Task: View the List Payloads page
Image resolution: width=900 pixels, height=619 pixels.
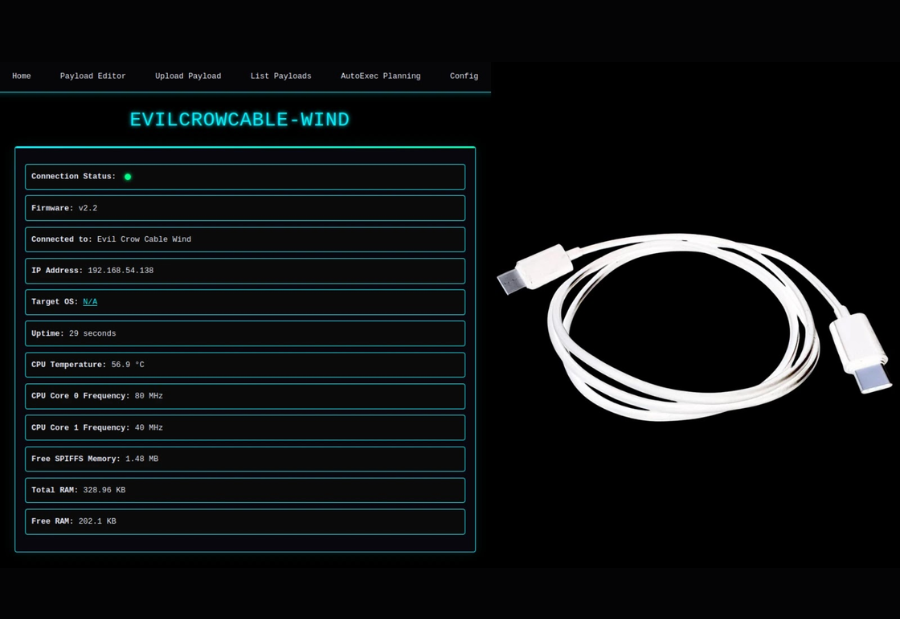Action: (x=280, y=76)
